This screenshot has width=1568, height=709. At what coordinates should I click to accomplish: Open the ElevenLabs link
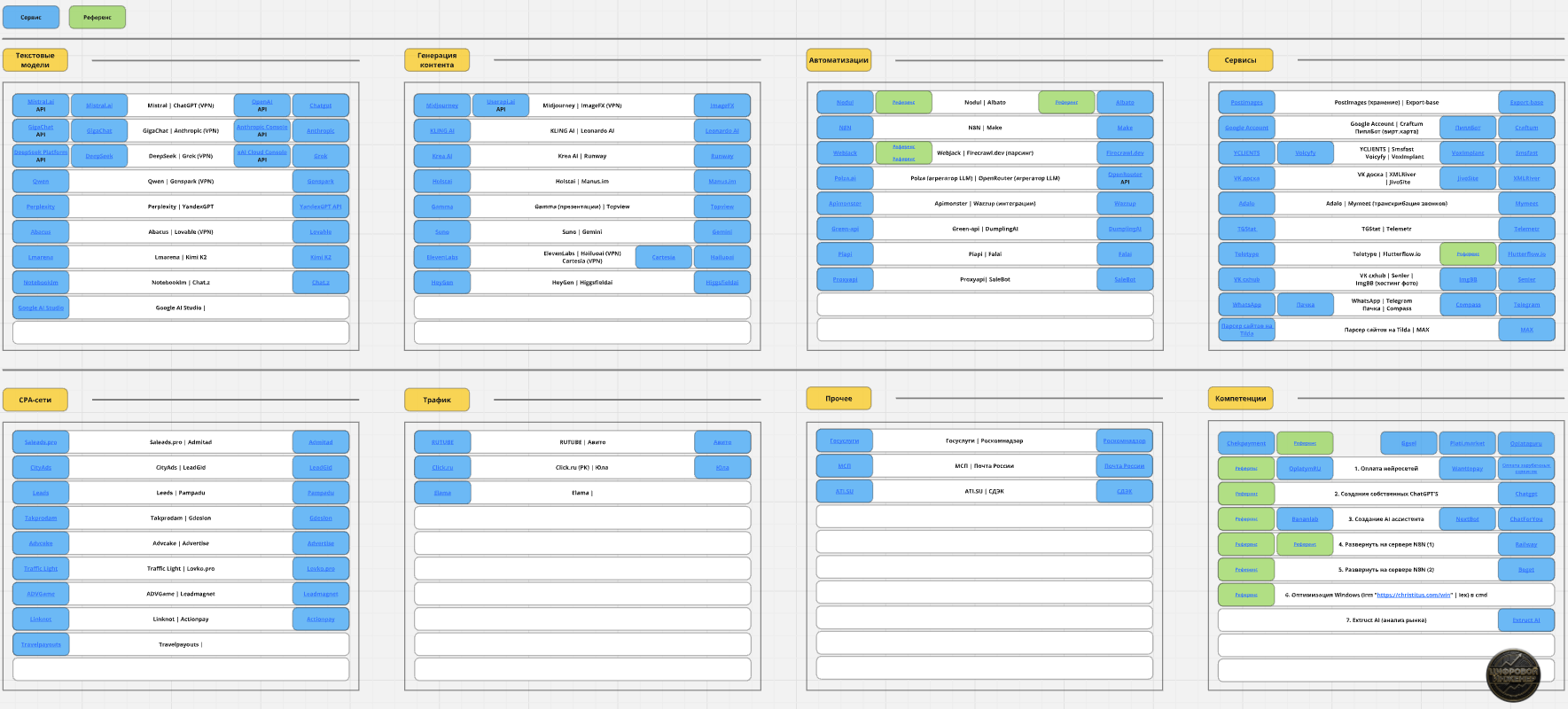(442, 257)
